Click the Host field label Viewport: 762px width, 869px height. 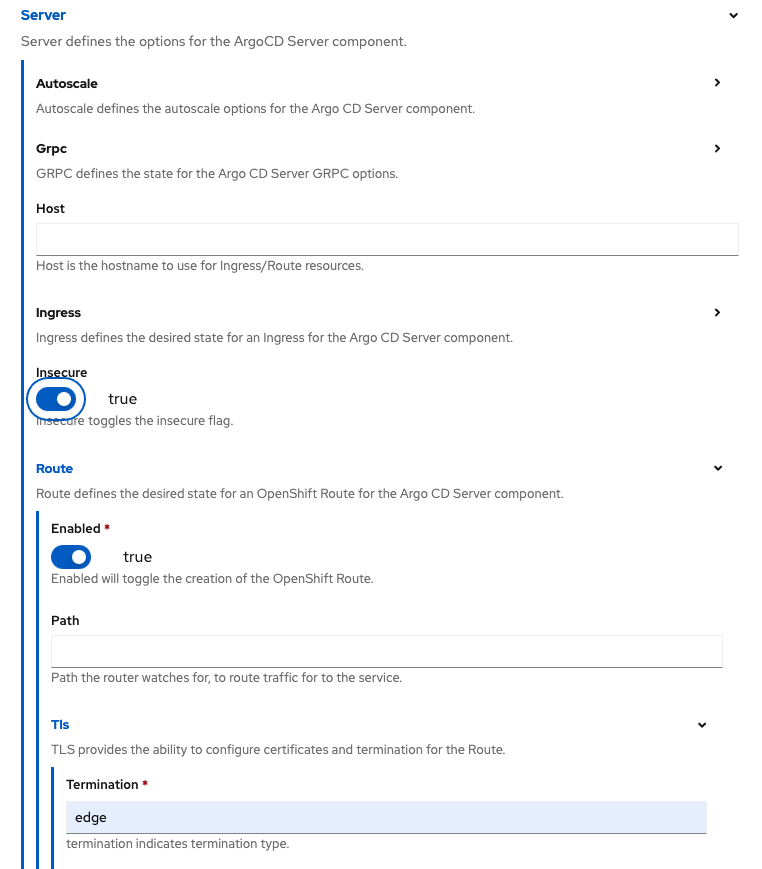(50, 209)
